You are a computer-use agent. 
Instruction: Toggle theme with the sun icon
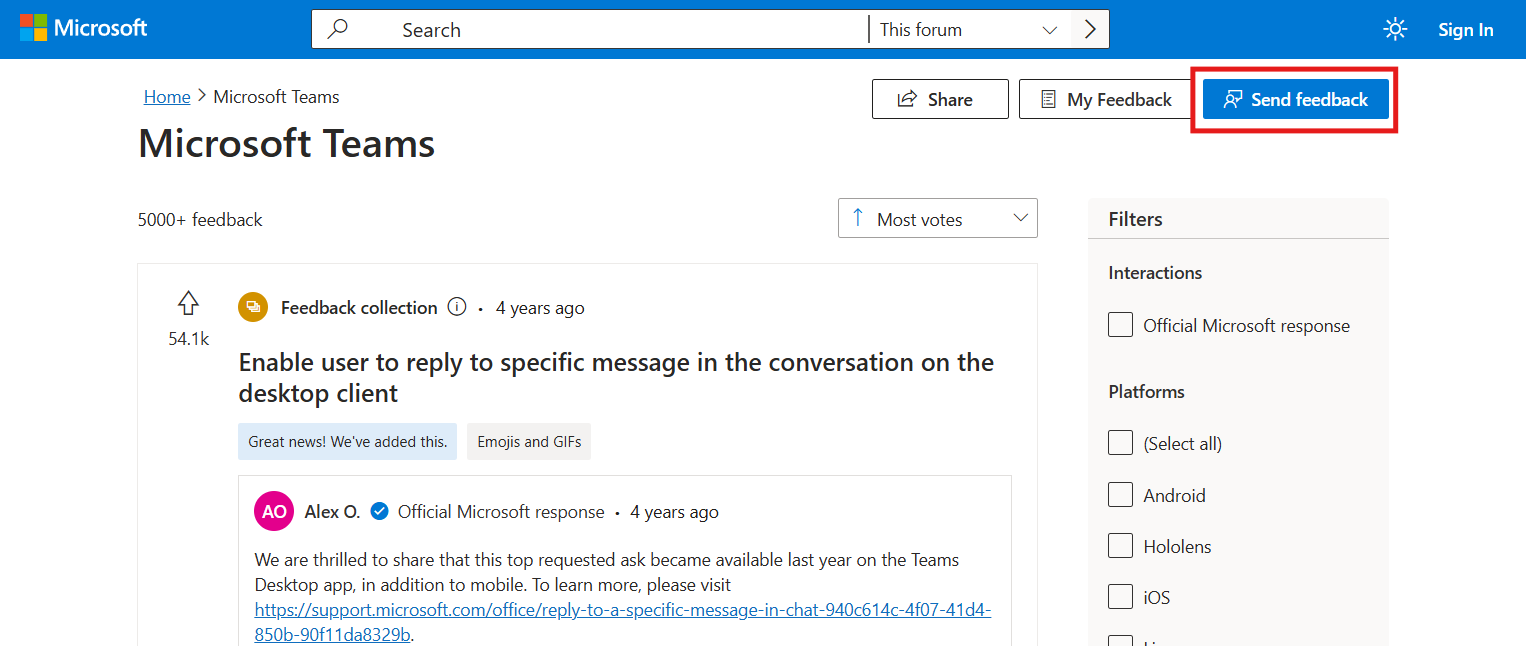tap(1395, 29)
